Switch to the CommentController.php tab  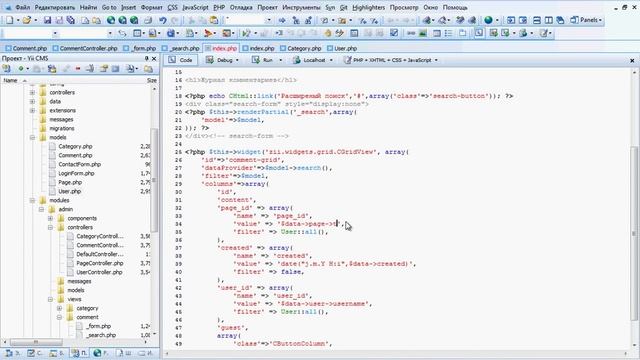pyautogui.click(x=84, y=48)
